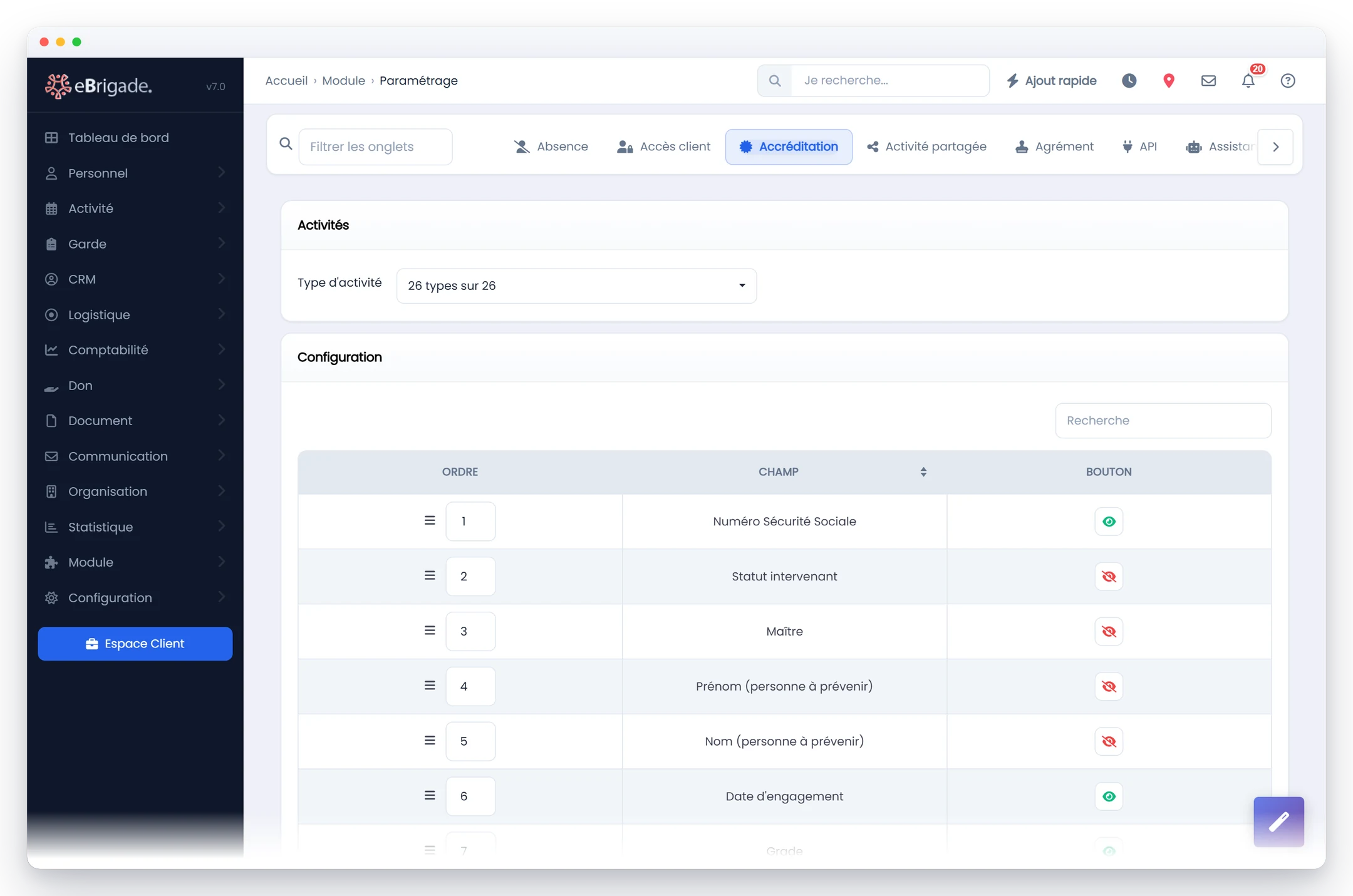Focus the Recherche table search field

pyautogui.click(x=1163, y=421)
